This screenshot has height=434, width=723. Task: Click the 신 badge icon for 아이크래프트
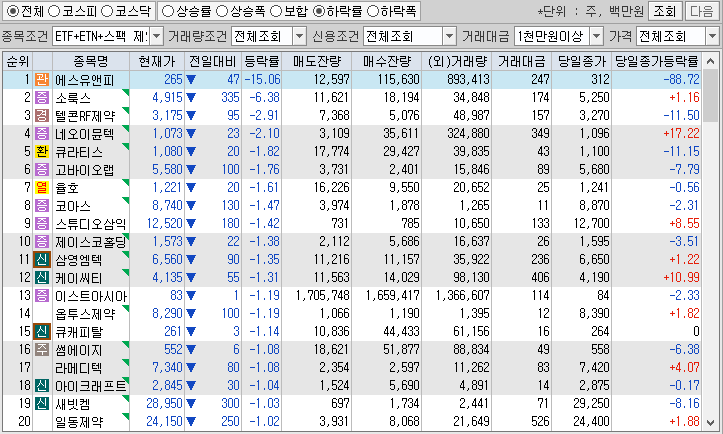[x=42, y=385]
